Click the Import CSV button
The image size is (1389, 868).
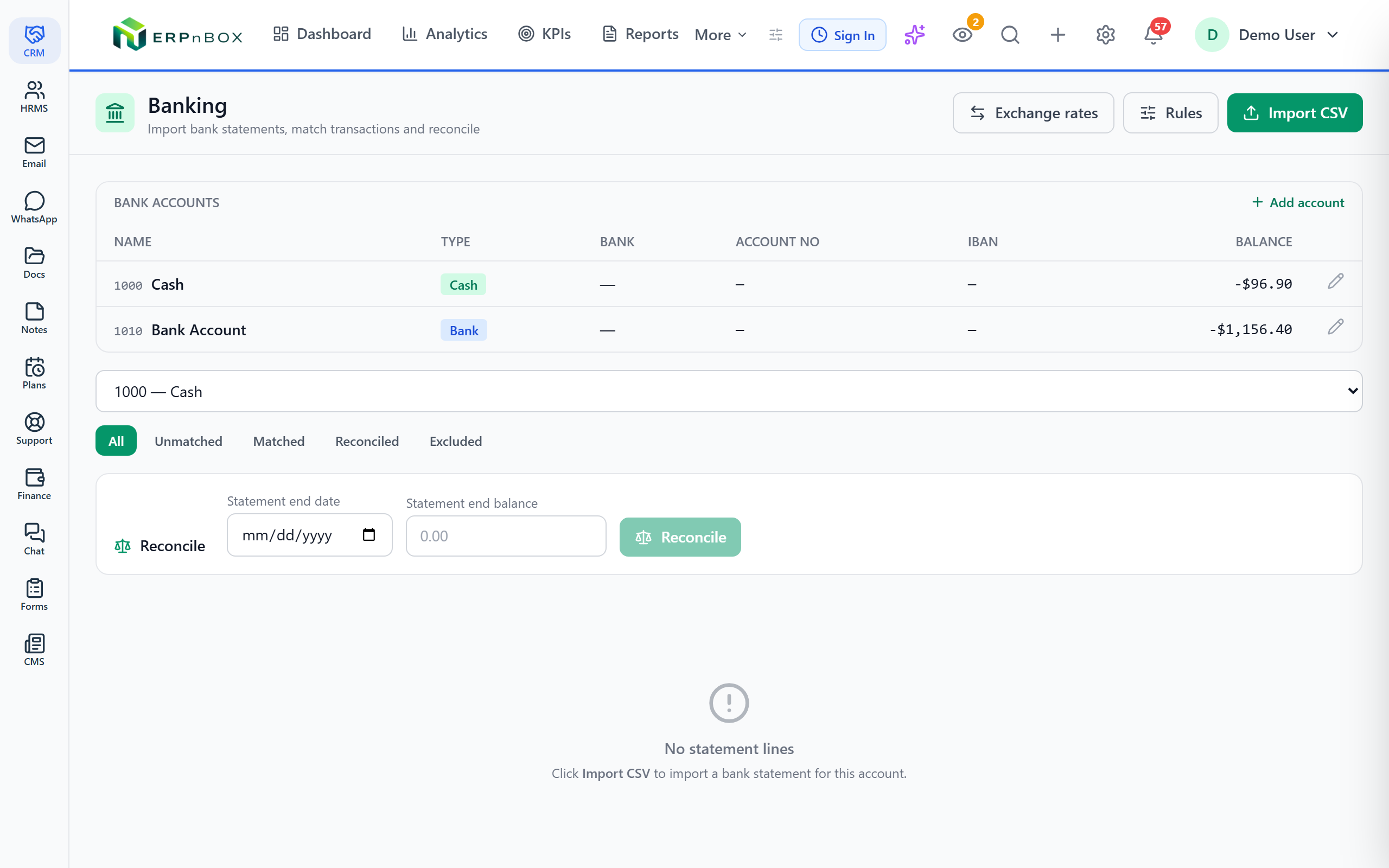1295,113
